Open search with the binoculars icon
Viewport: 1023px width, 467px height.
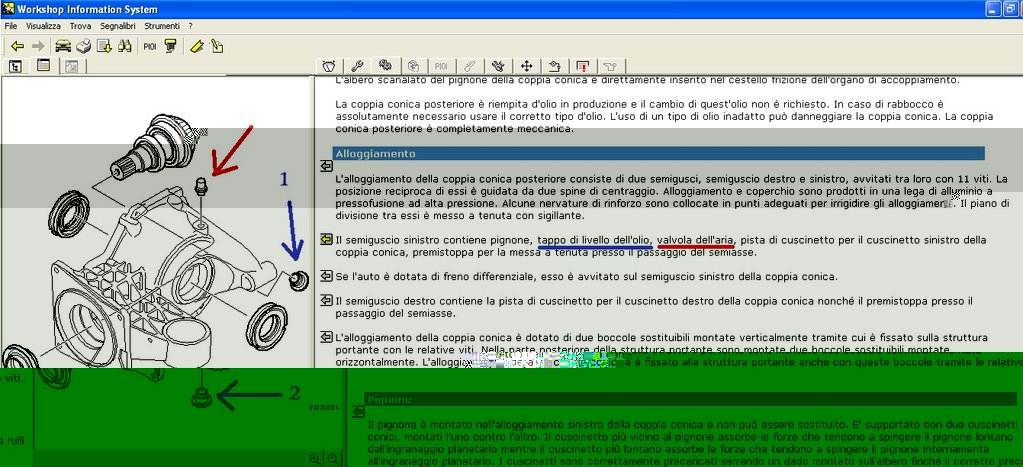click(x=125, y=46)
